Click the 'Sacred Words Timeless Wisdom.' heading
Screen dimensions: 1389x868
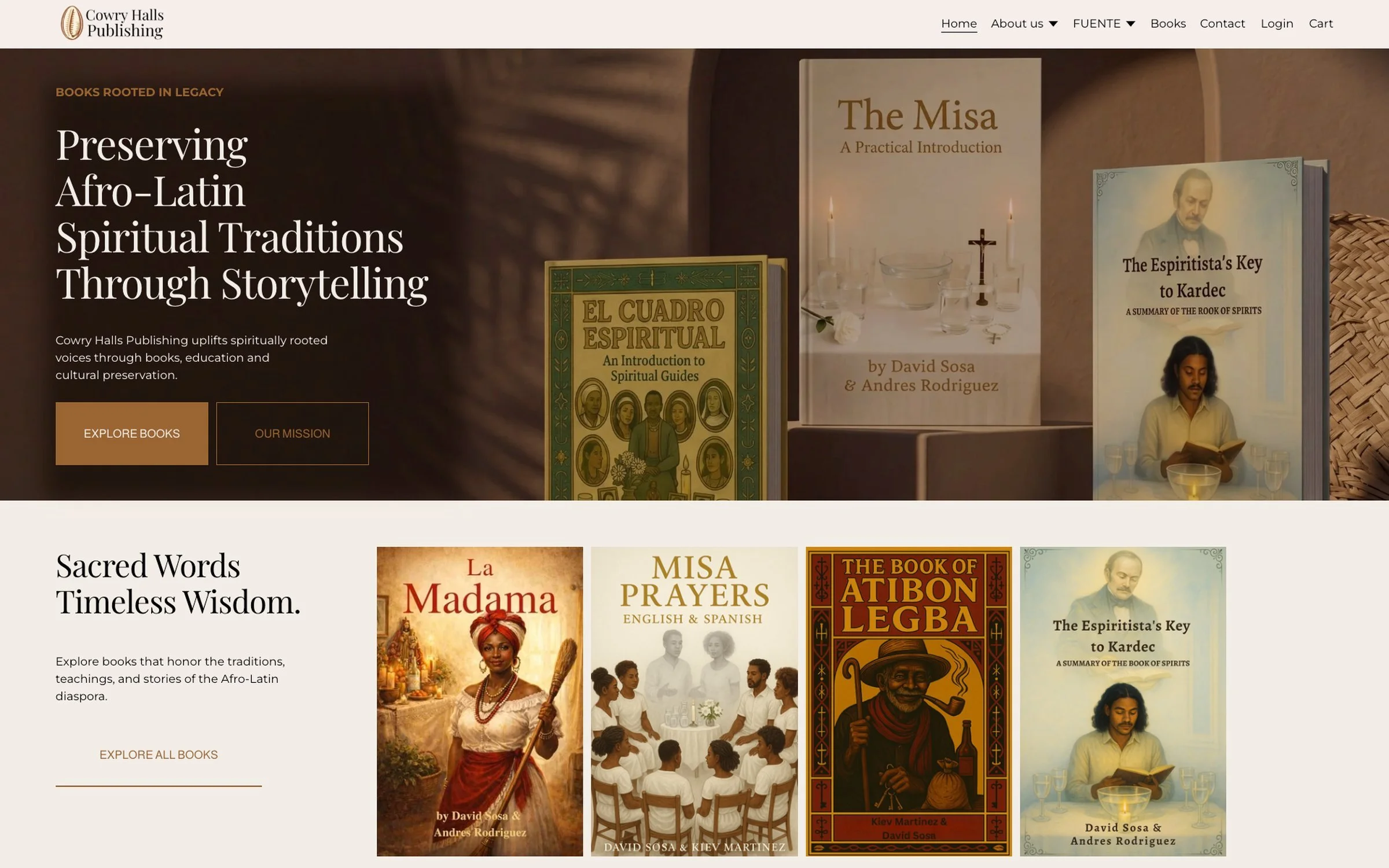(178, 583)
